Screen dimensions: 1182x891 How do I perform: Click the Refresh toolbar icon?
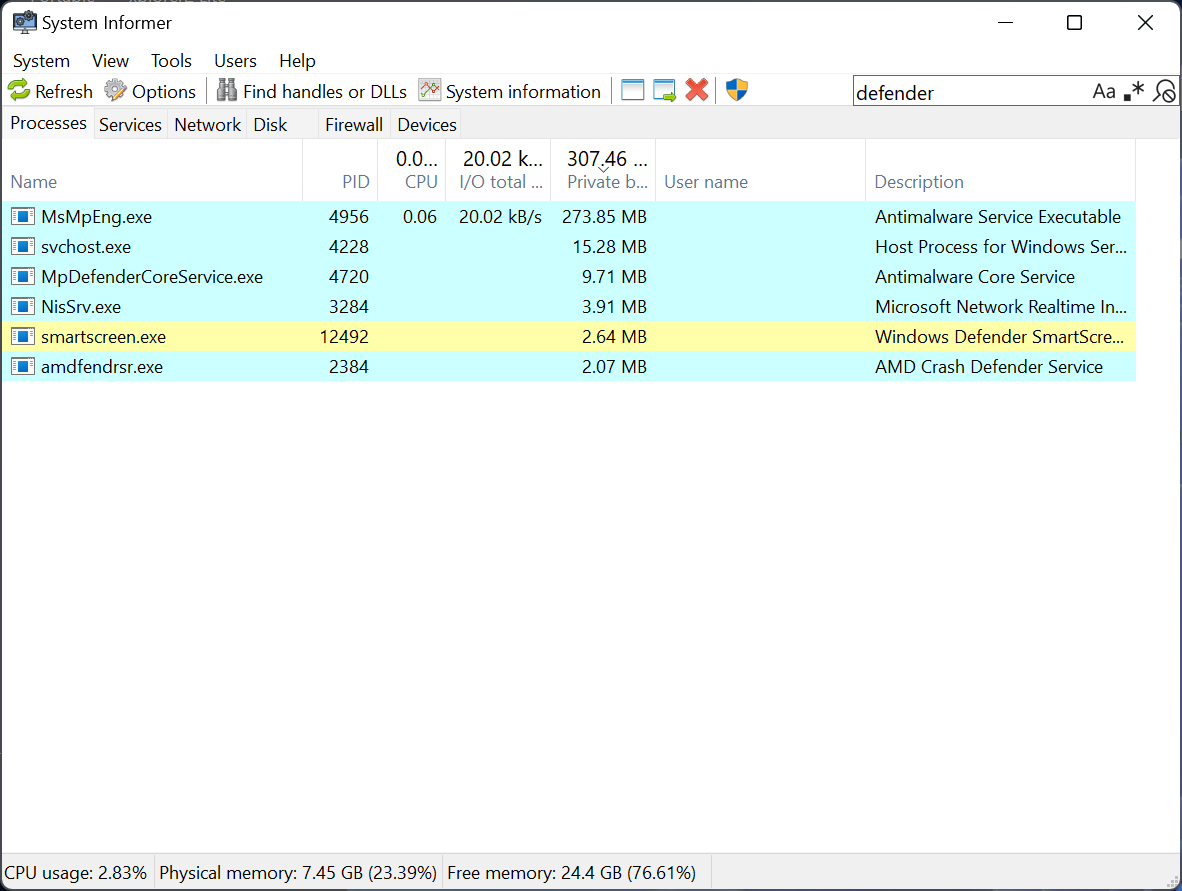(19, 91)
